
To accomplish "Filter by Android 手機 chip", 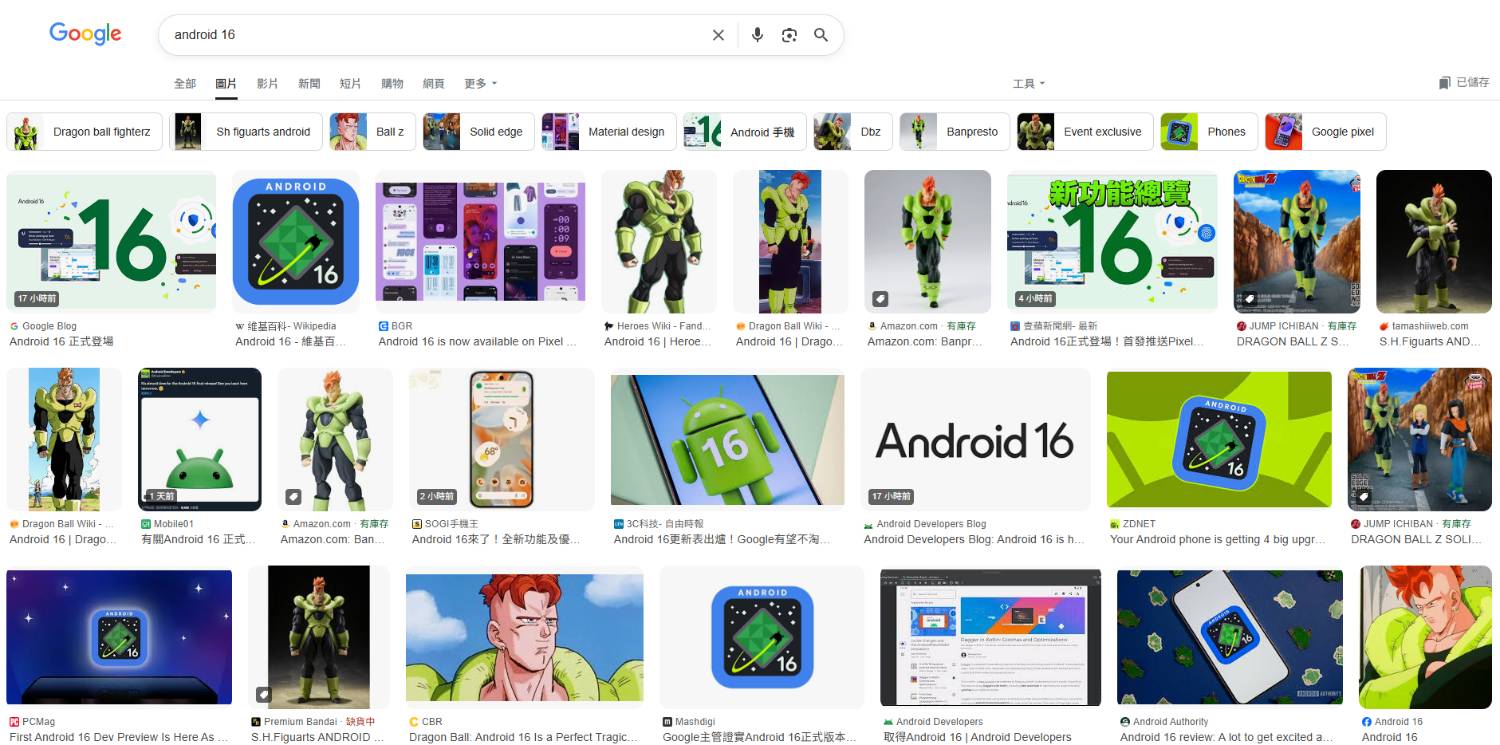I will pyautogui.click(x=744, y=132).
